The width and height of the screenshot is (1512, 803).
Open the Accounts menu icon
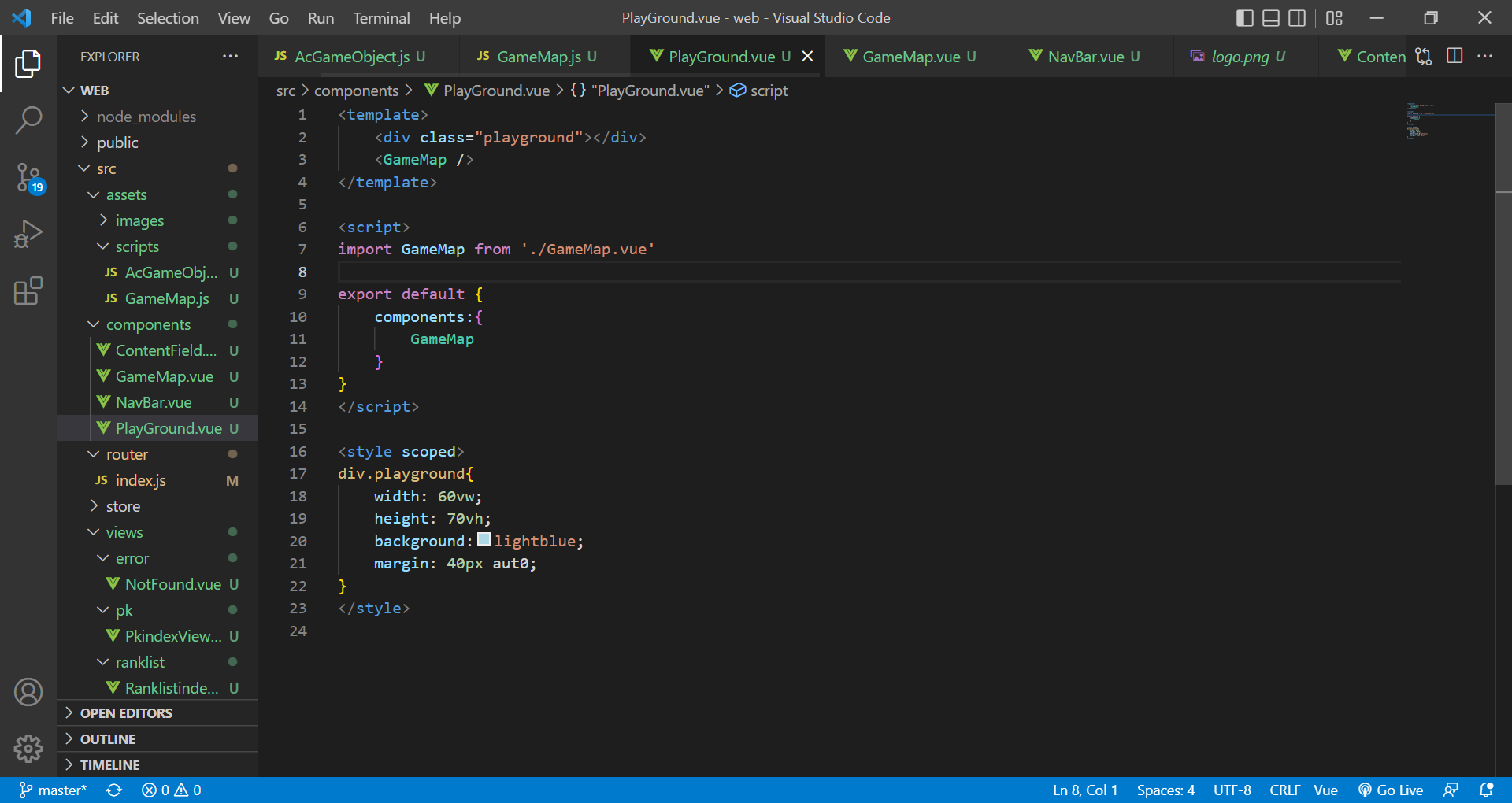pos(28,692)
